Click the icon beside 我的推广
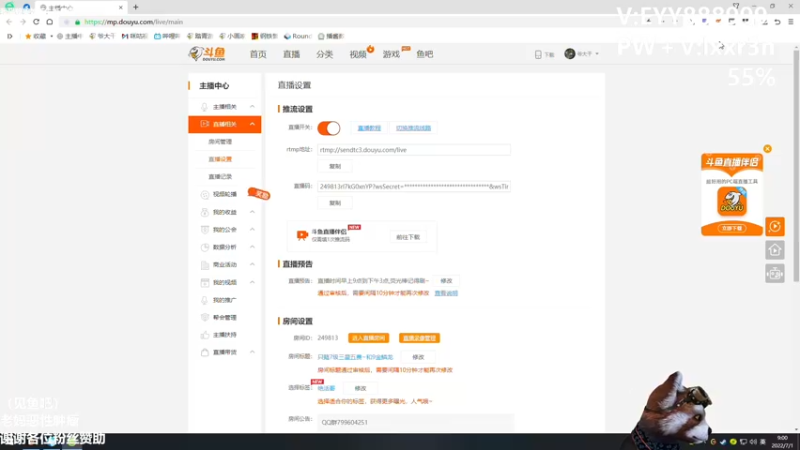The height and width of the screenshot is (450, 800). [x=205, y=300]
